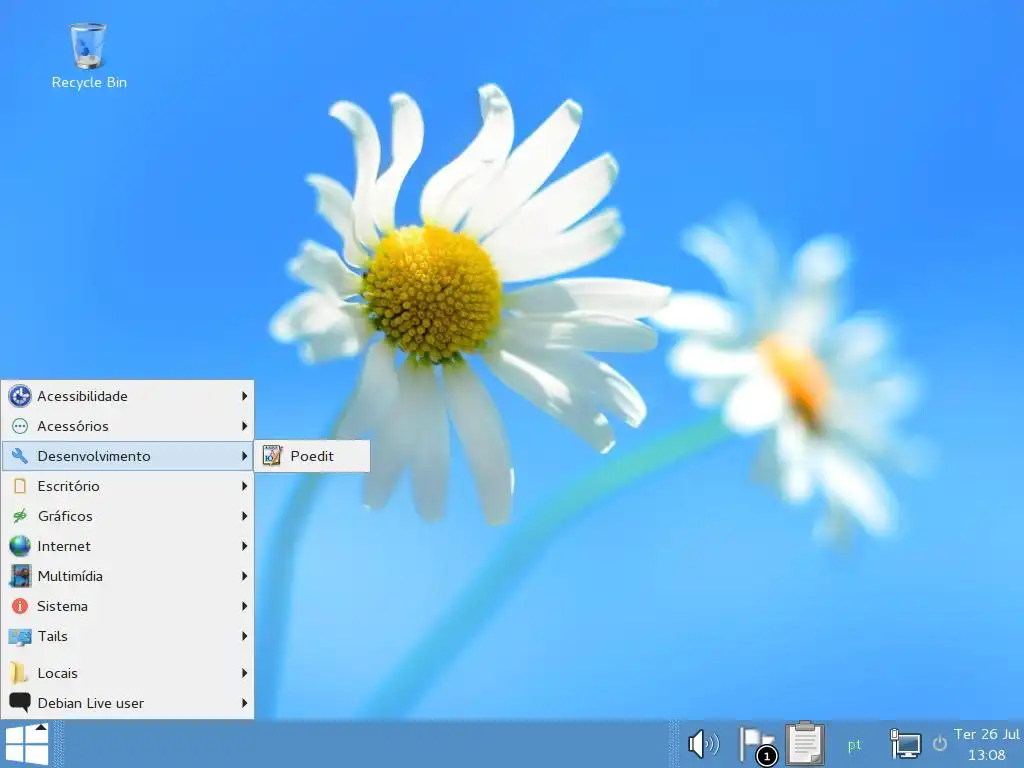Click the network computer tray icon
Image resolution: width=1024 pixels, height=768 pixels.
(906, 744)
